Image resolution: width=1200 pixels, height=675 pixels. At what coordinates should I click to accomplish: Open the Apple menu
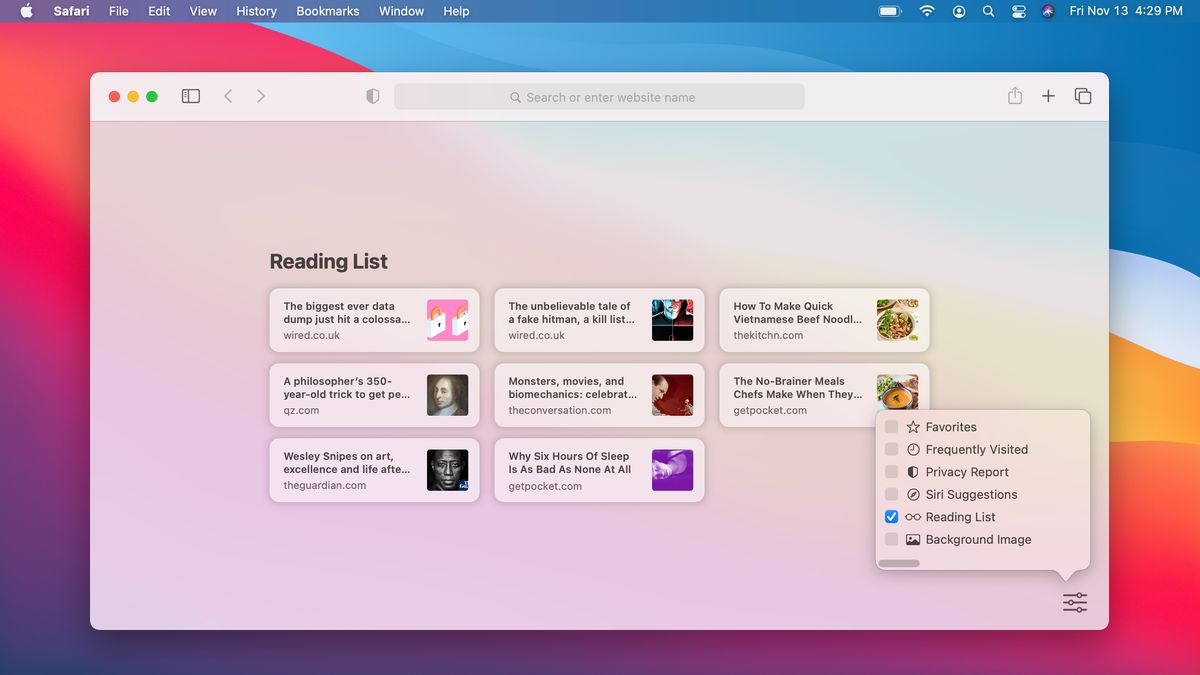(x=27, y=11)
